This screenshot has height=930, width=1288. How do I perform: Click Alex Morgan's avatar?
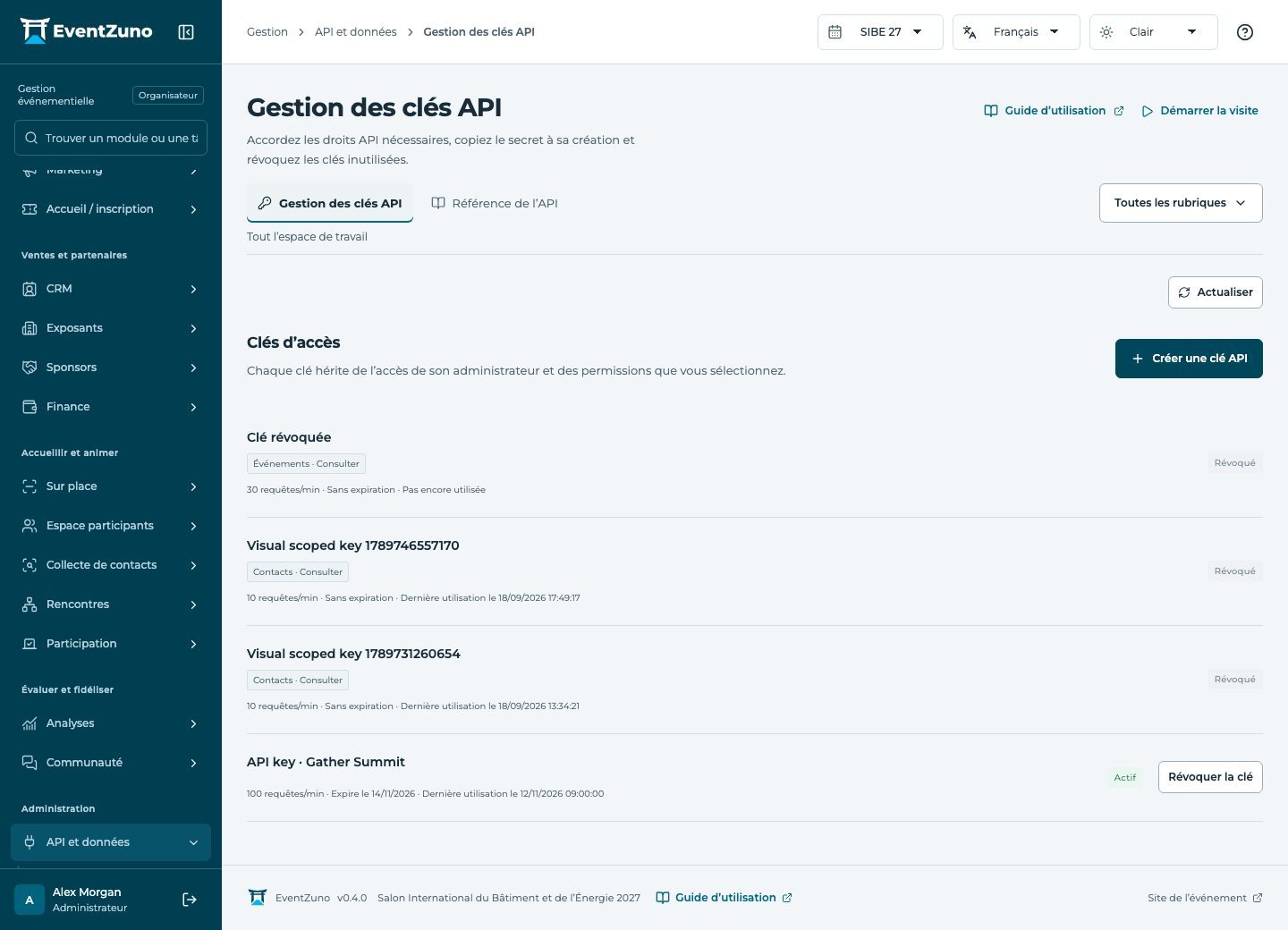[x=30, y=900]
